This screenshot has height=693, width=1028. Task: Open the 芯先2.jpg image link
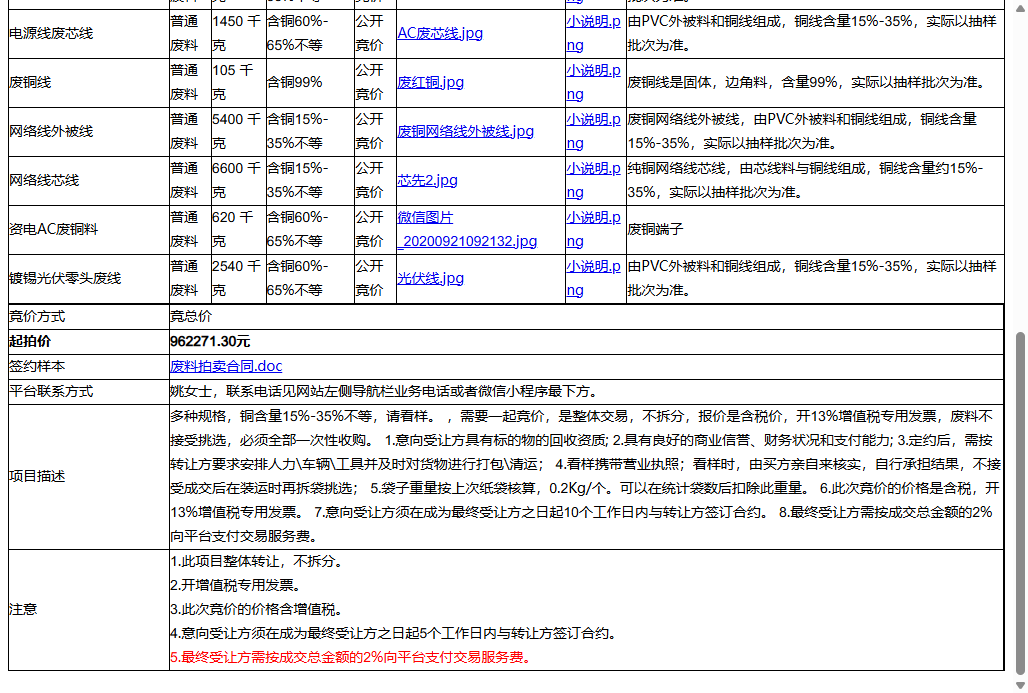tap(427, 180)
